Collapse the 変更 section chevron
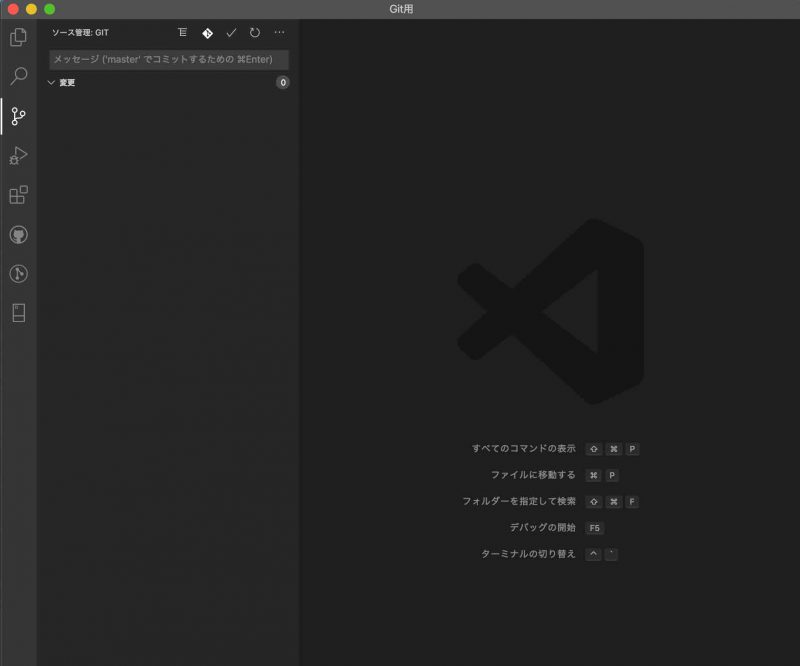Image resolution: width=800 pixels, height=666 pixels. (51, 82)
